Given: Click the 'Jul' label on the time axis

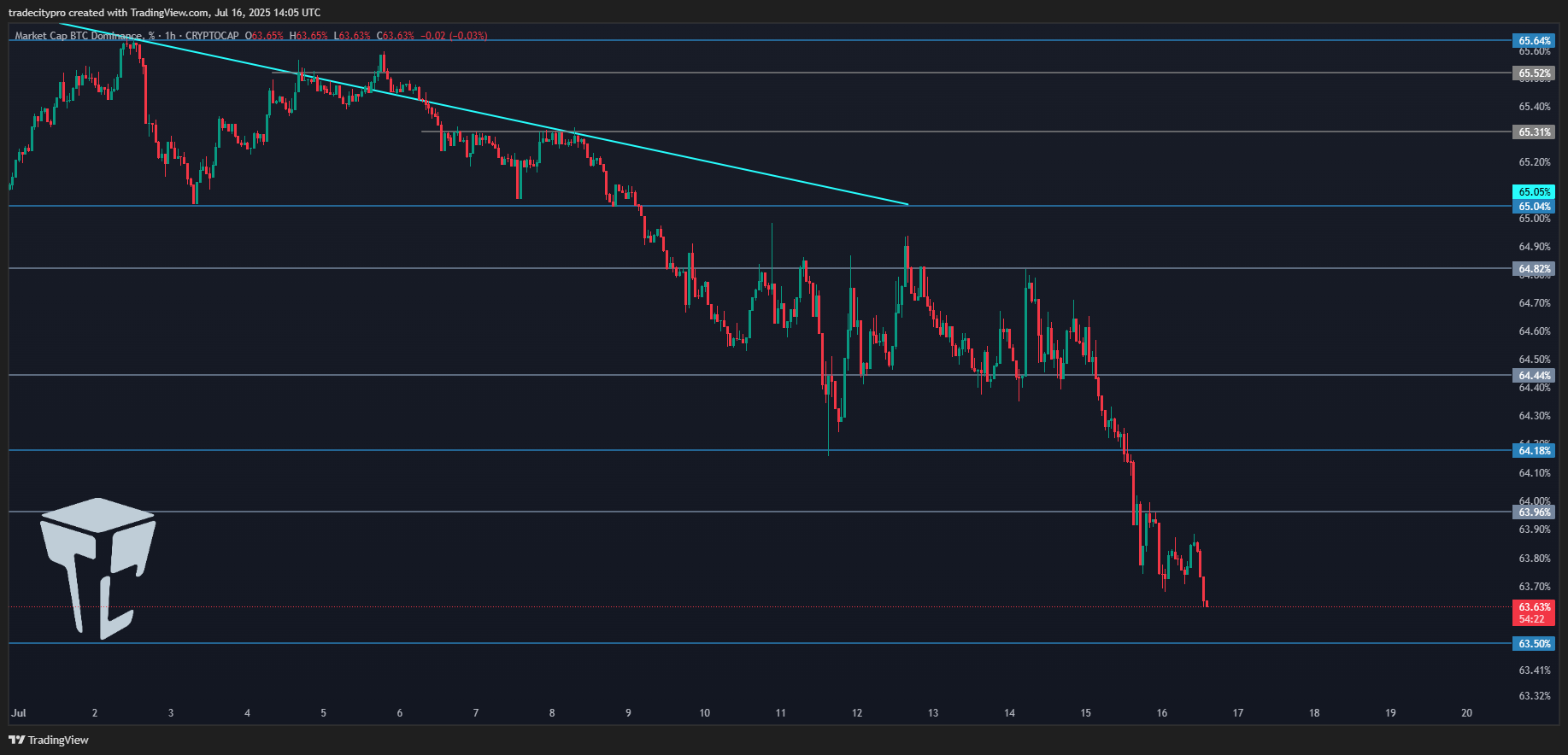Looking at the screenshot, I should pyautogui.click(x=19, y=713).
